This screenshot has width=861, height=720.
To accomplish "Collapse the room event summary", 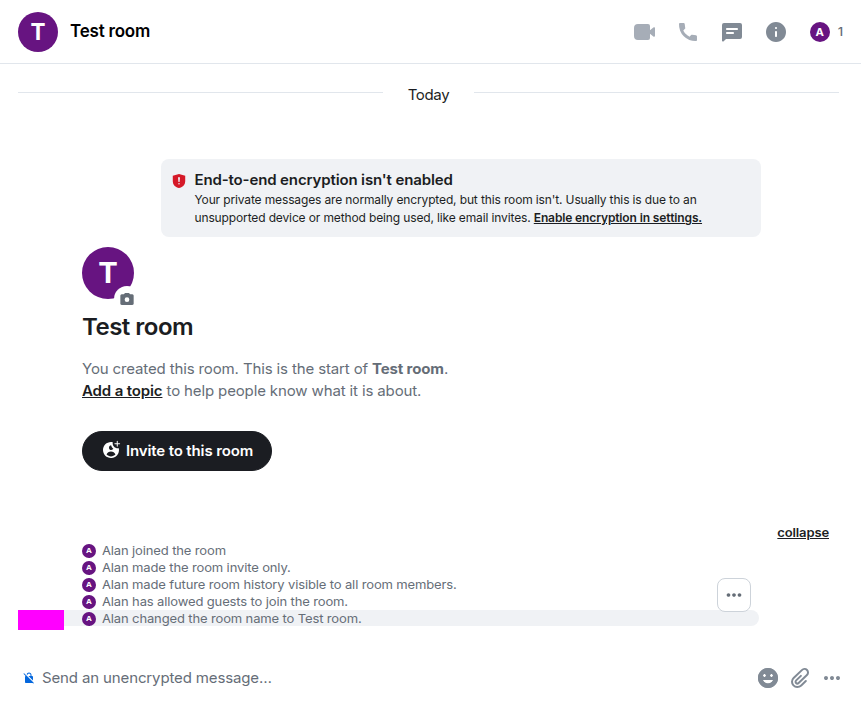I will (x=802, y=533).
